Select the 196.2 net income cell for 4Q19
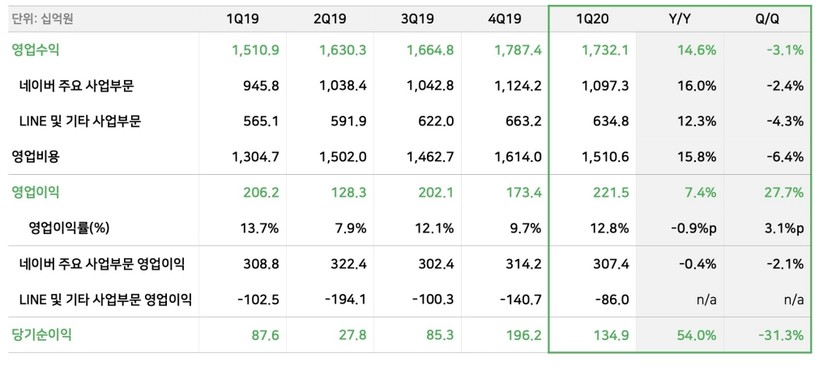This screenshot has width=819, height=366. click(524, 335)
